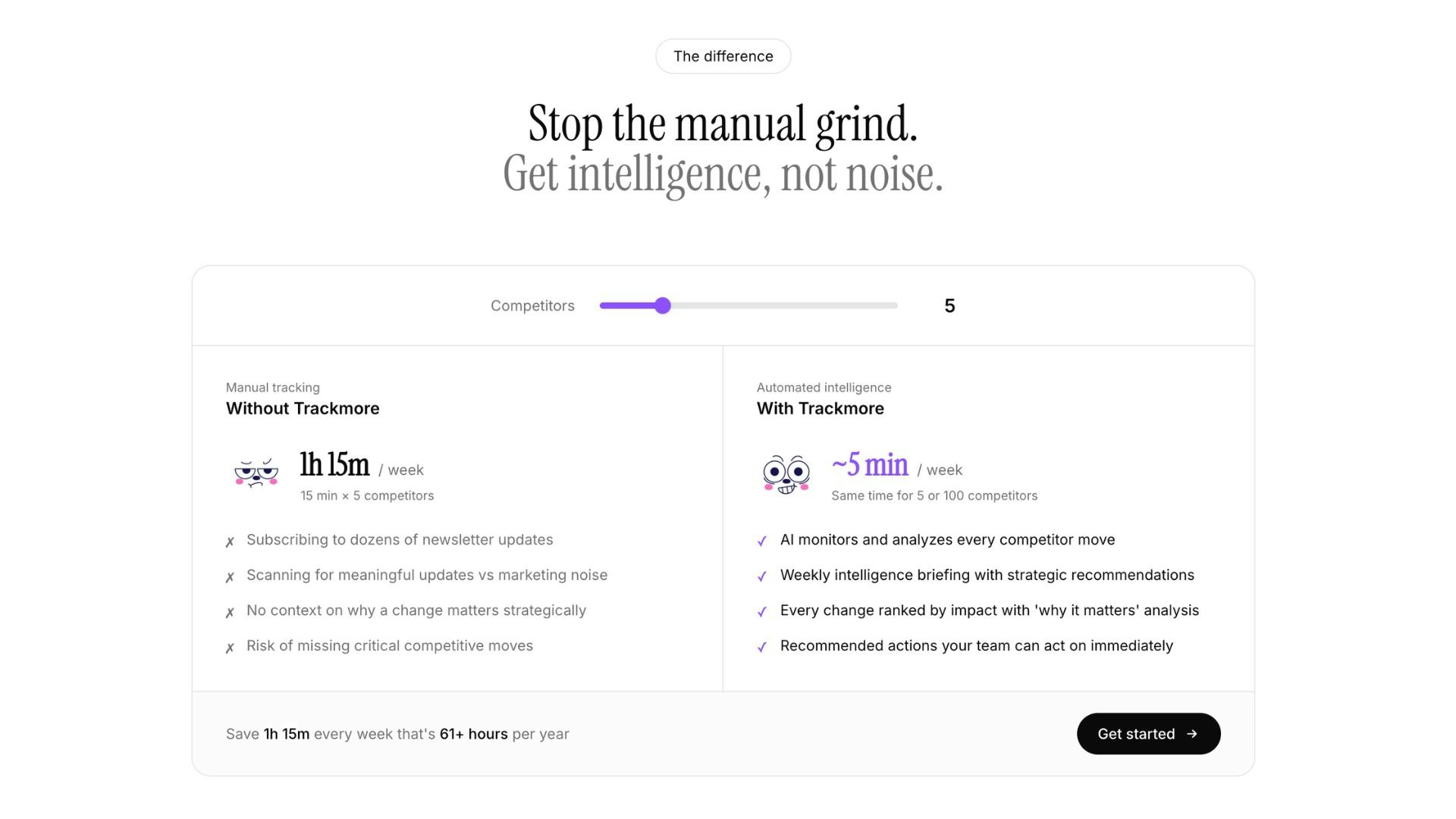
Task: Click the purple '~5 min' time estimate
Action: pos(870,464)
